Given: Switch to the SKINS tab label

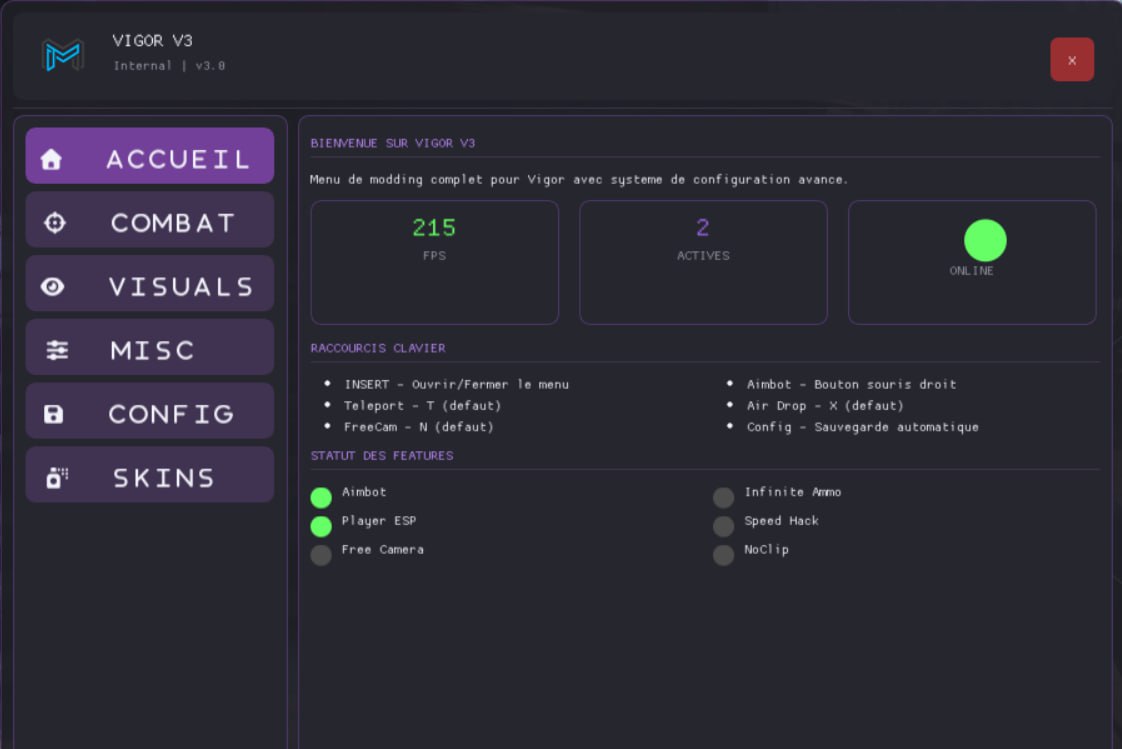Looking at the screenshot, I should [164, 478].
